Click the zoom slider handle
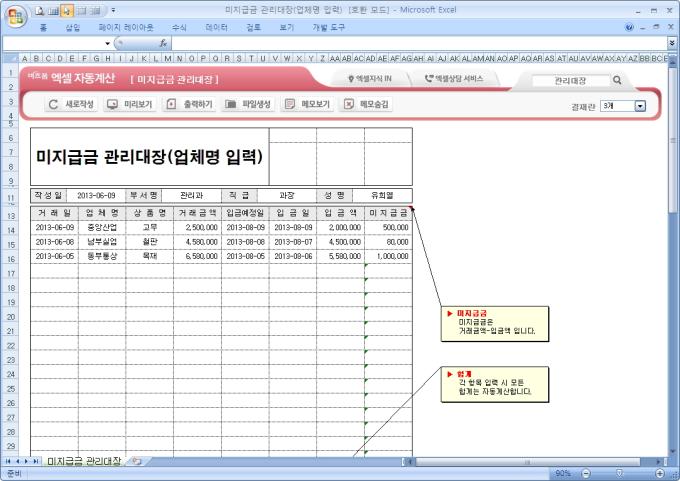The width and height of the screenshot is (680, 481). point(619,472)
